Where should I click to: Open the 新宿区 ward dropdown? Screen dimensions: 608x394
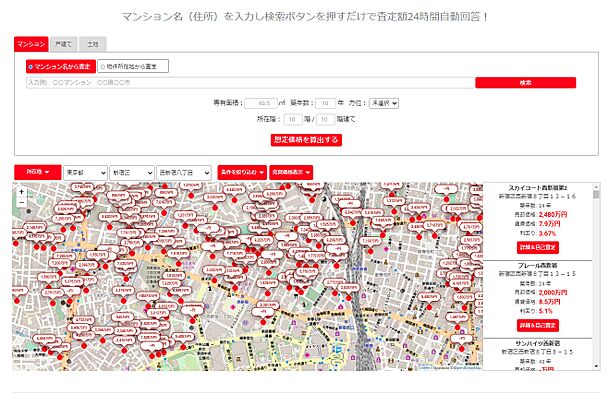132,173
